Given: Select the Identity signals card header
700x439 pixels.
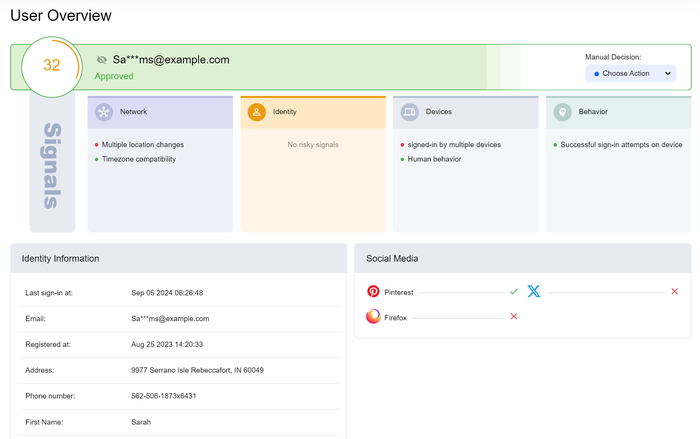Looking at the screenshot, I should coord(313,112).
